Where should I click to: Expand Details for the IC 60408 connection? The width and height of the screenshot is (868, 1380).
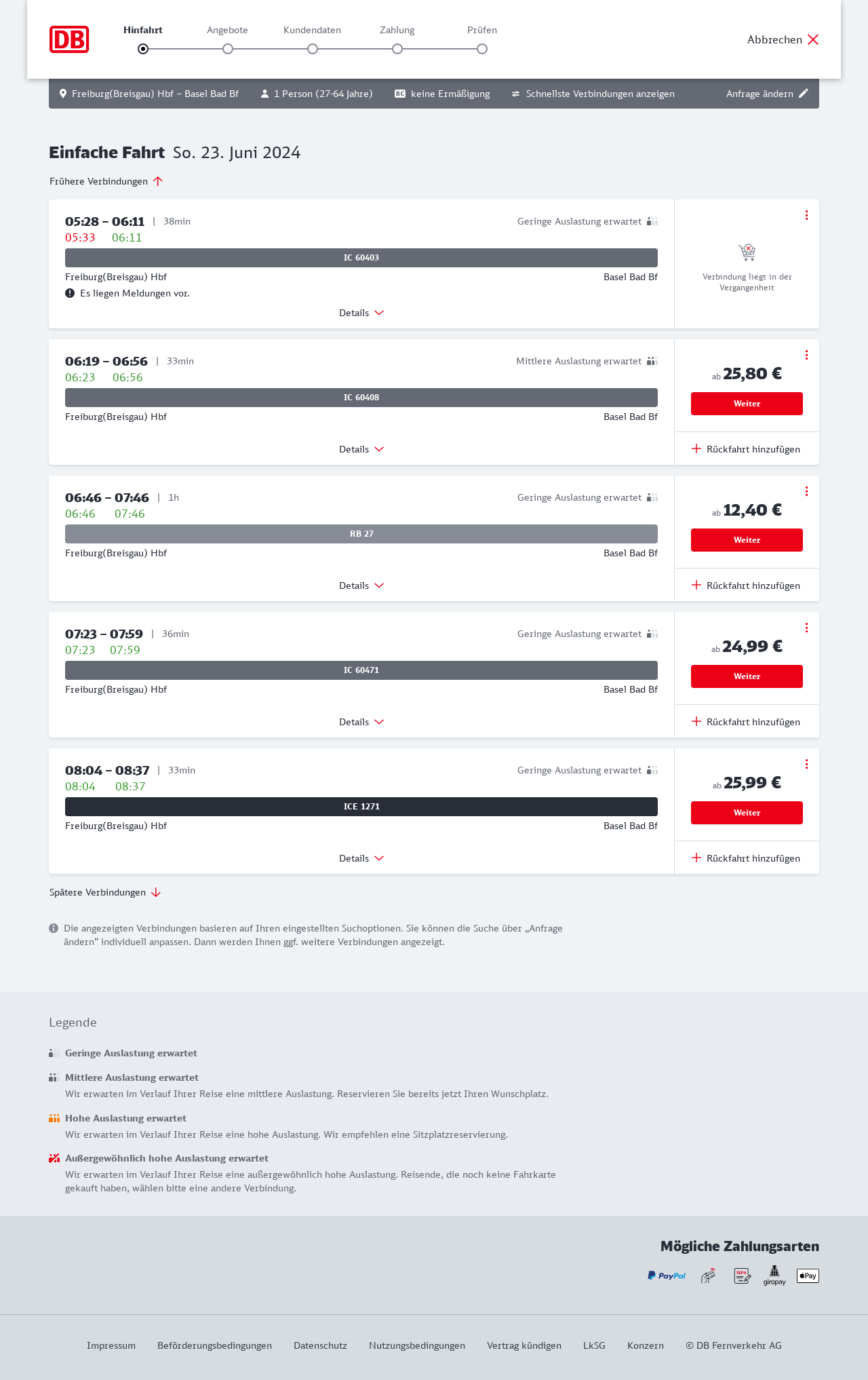(361, 449)
